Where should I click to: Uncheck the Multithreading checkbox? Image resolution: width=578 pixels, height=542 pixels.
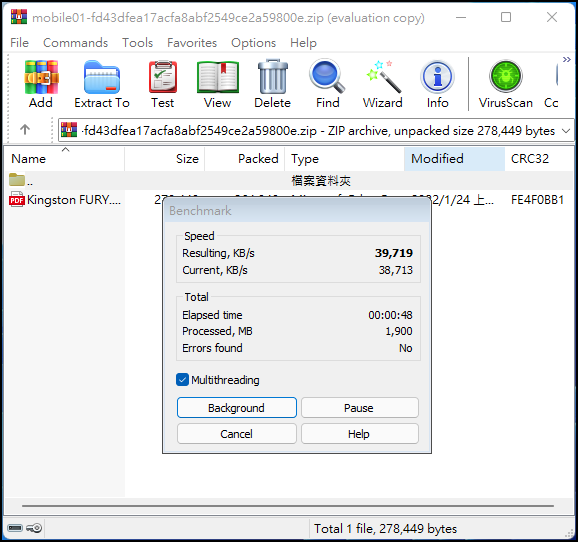coord(182,380)
